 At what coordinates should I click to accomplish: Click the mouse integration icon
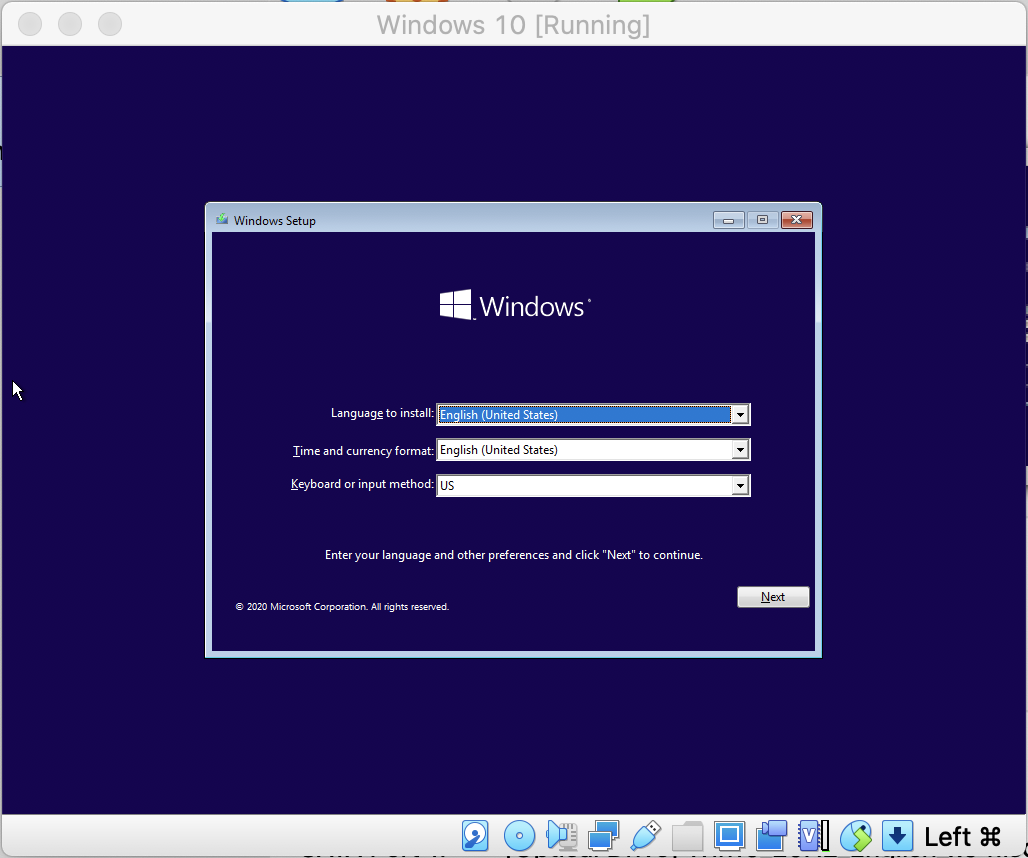coord(856,836)
